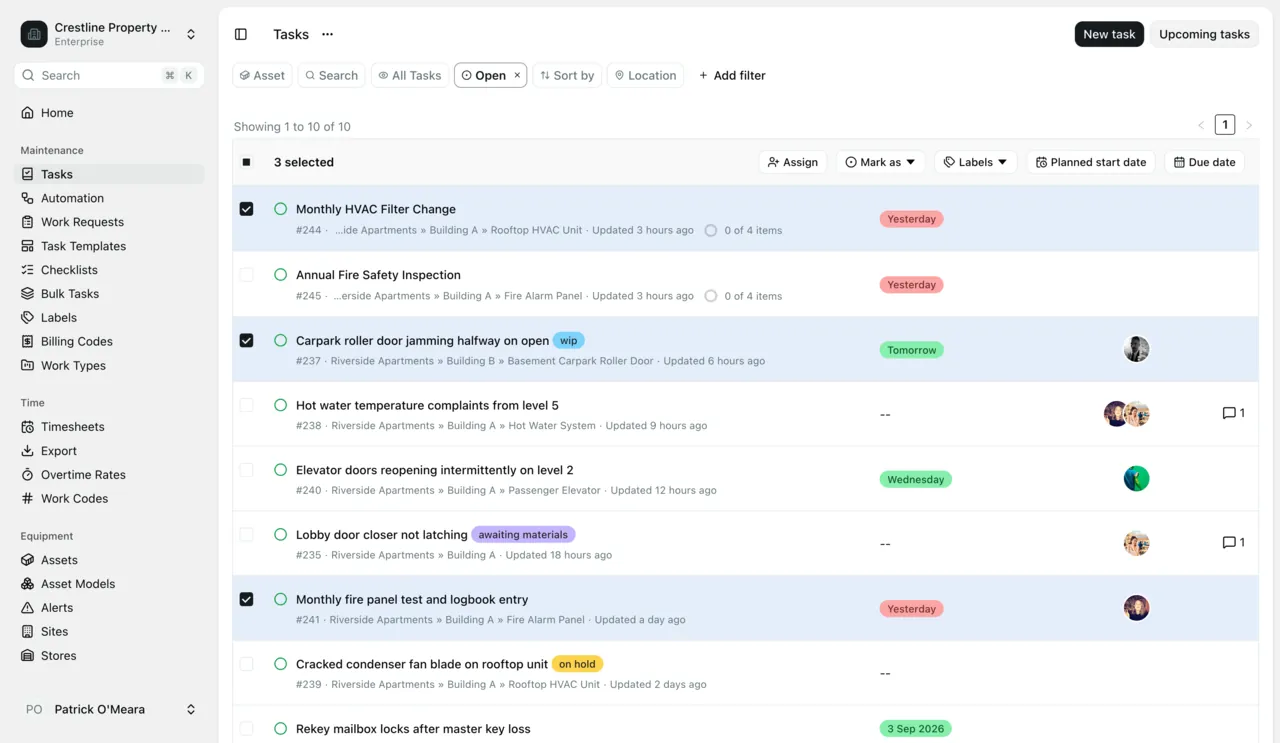Image resolution: width=1280 pixels, height=743 pixels.
Task: Click the Search filter chip
Action: (331, 75)
